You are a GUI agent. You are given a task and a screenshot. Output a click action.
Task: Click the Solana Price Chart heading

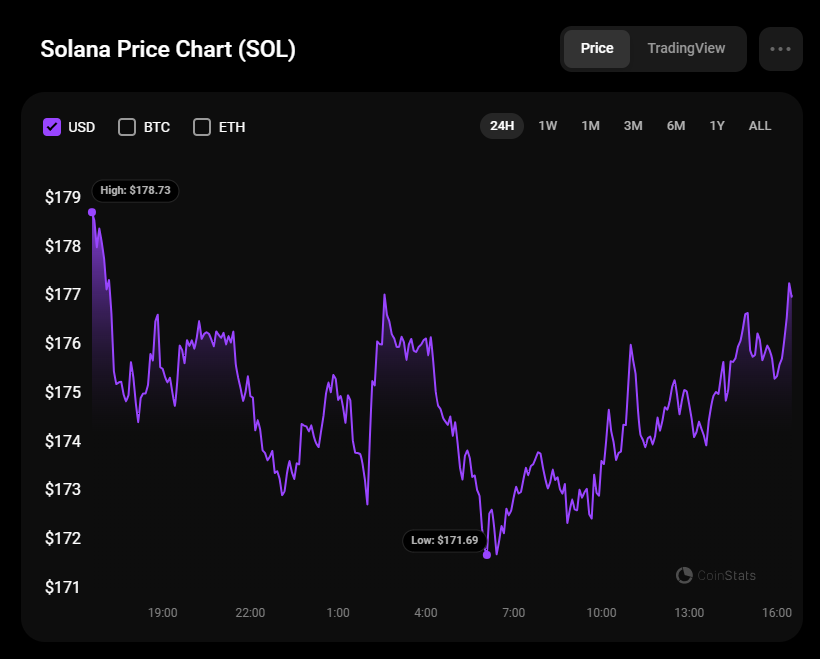[x=168, y=49]
